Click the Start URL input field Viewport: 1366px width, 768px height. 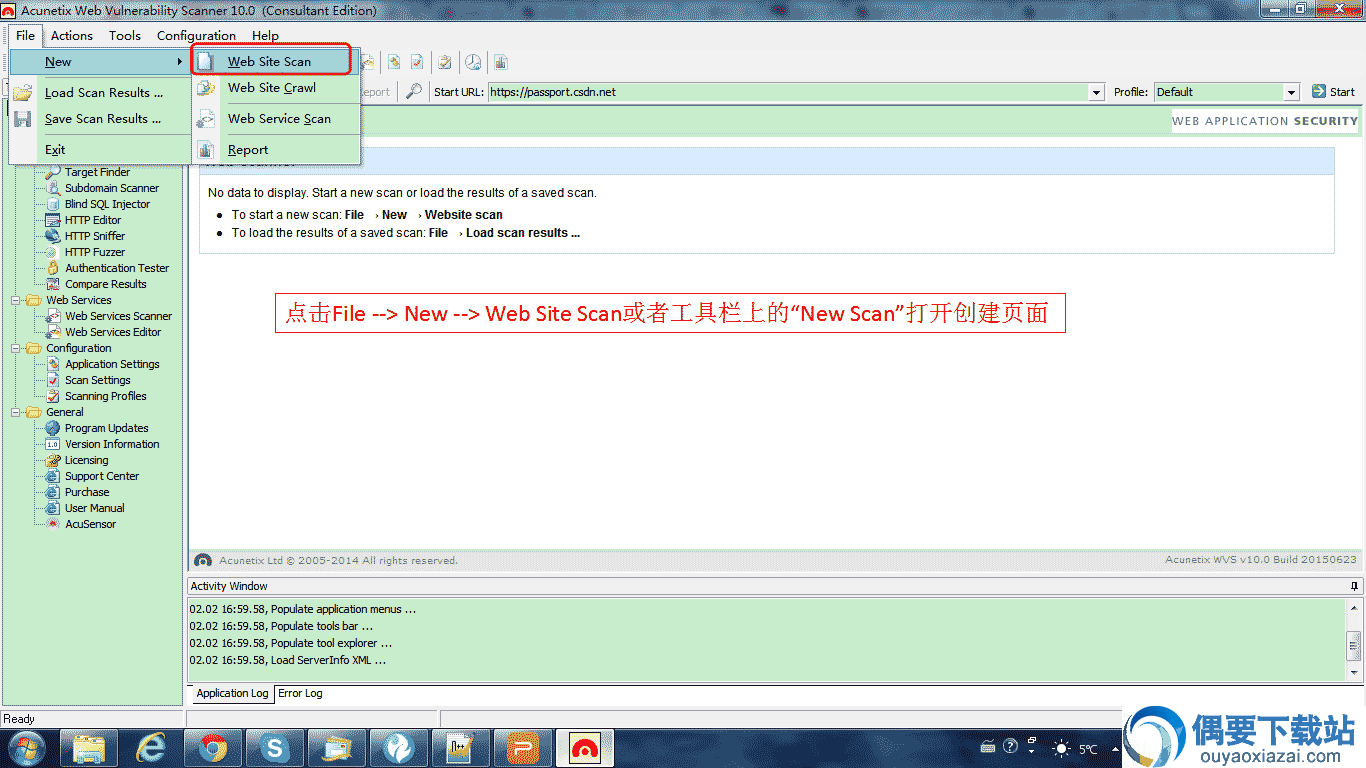(x=788, y=92)
